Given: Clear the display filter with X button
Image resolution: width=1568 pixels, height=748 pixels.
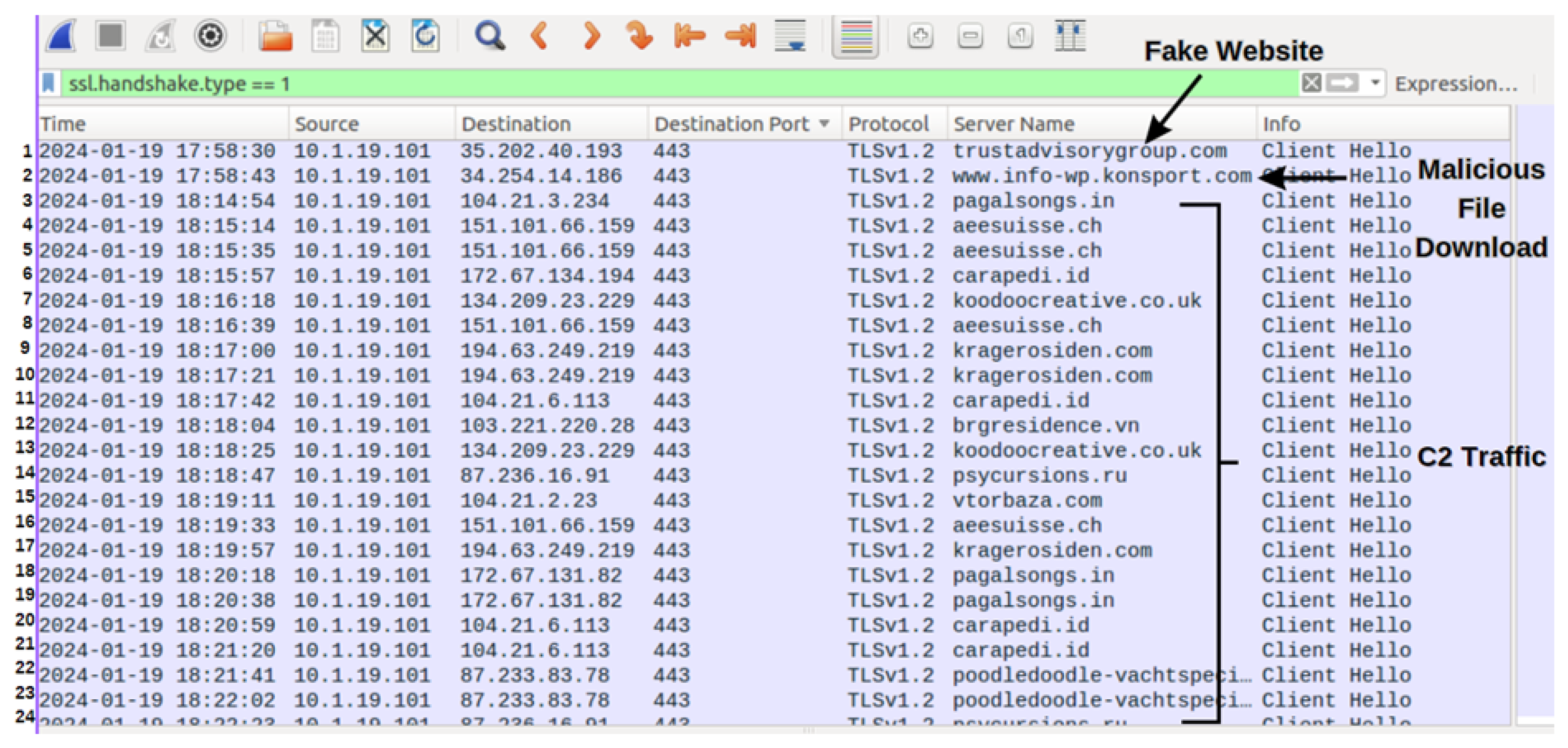Looking at the screenshot, I should click(1311, 83).
